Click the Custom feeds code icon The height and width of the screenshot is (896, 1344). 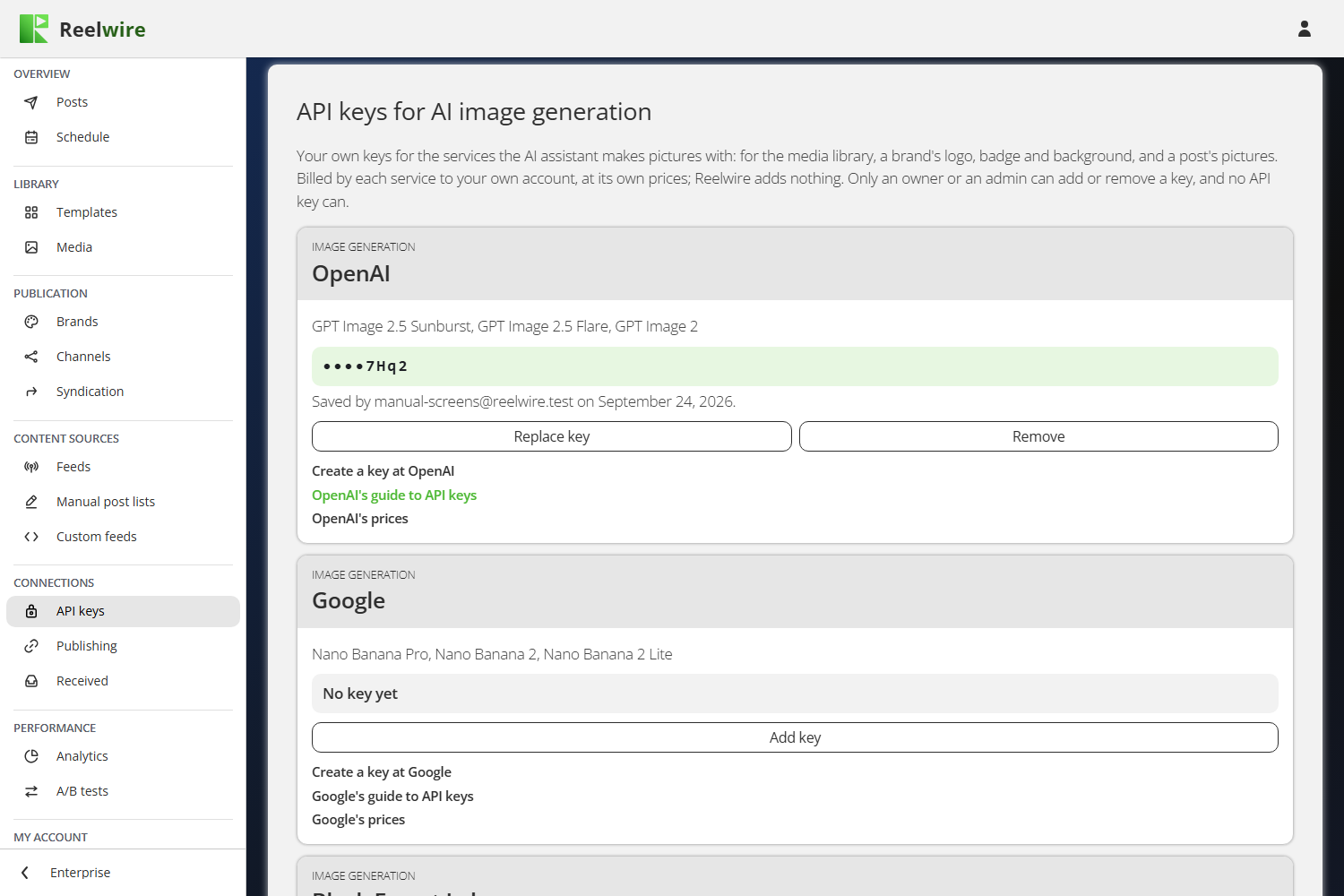31,537
